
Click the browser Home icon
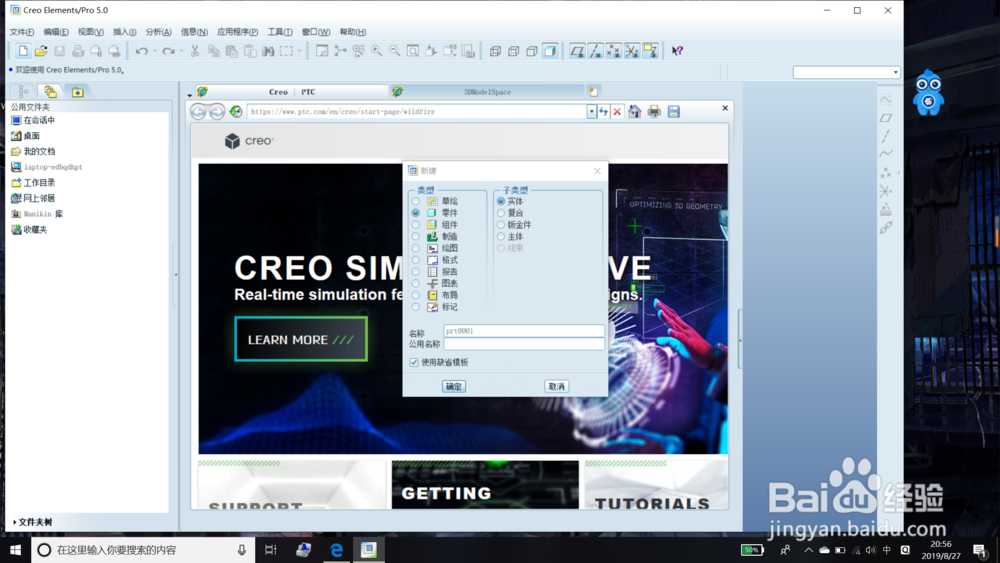click(635, 112)
